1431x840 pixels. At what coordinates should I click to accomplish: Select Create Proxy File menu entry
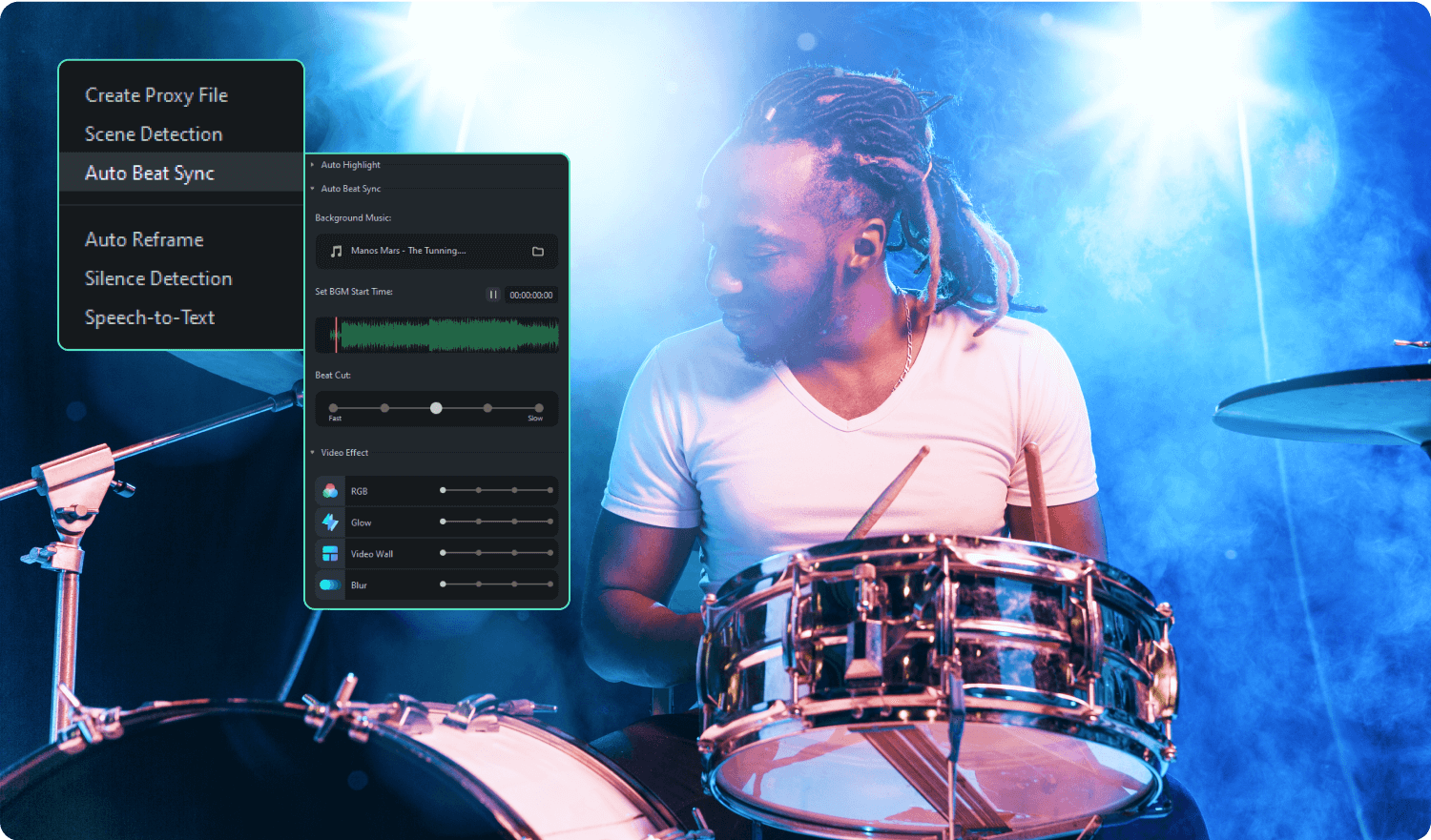pos(156,95)
